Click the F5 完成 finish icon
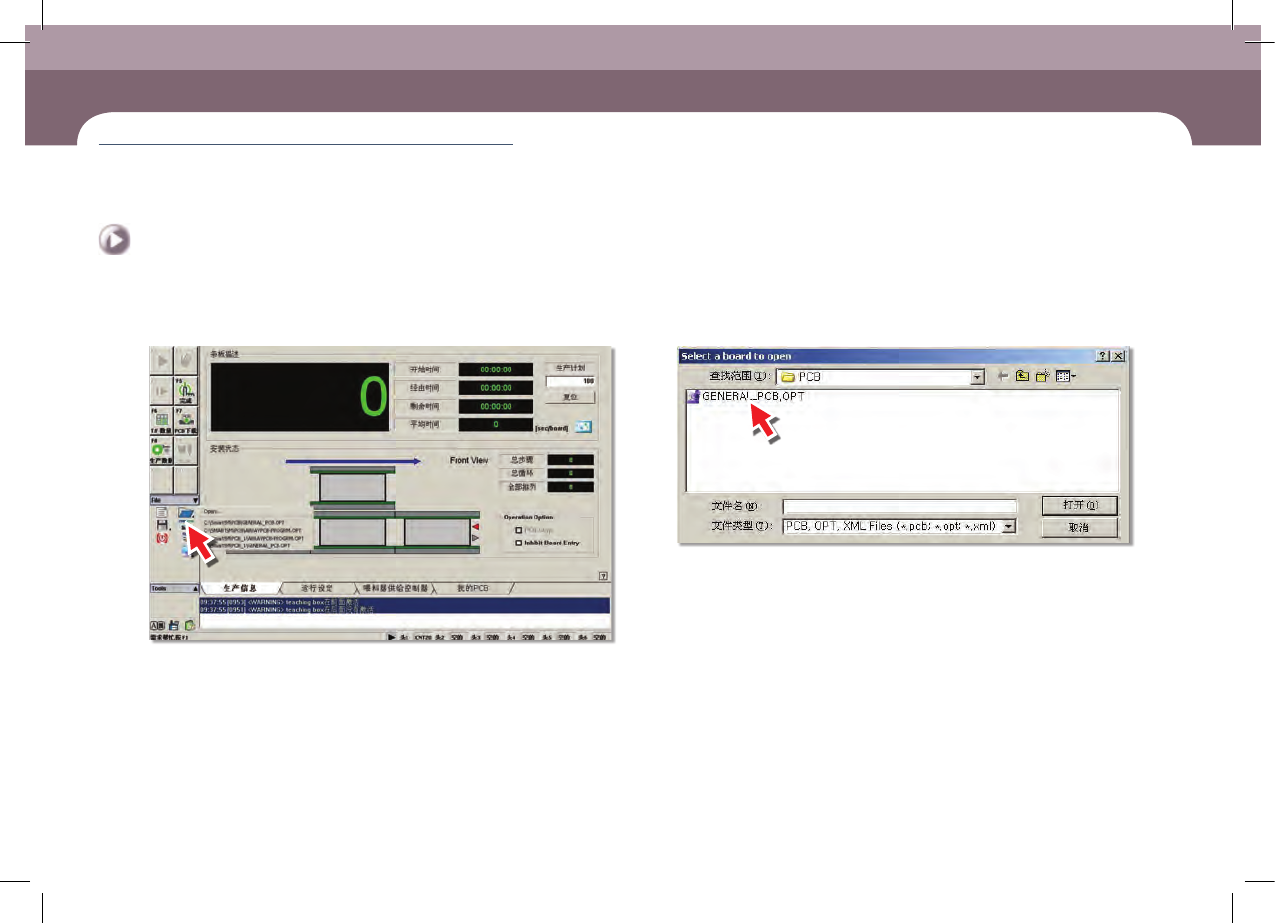 186,390
